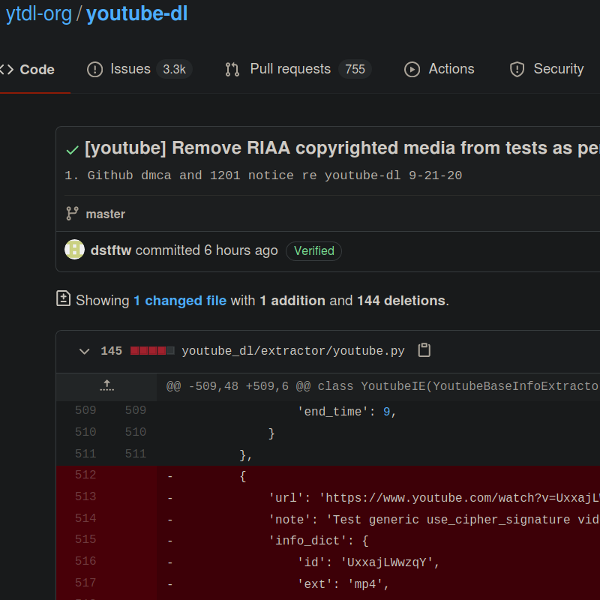Collapse the youtube.py file diff
600x600 pixels.
click(85, 351)
